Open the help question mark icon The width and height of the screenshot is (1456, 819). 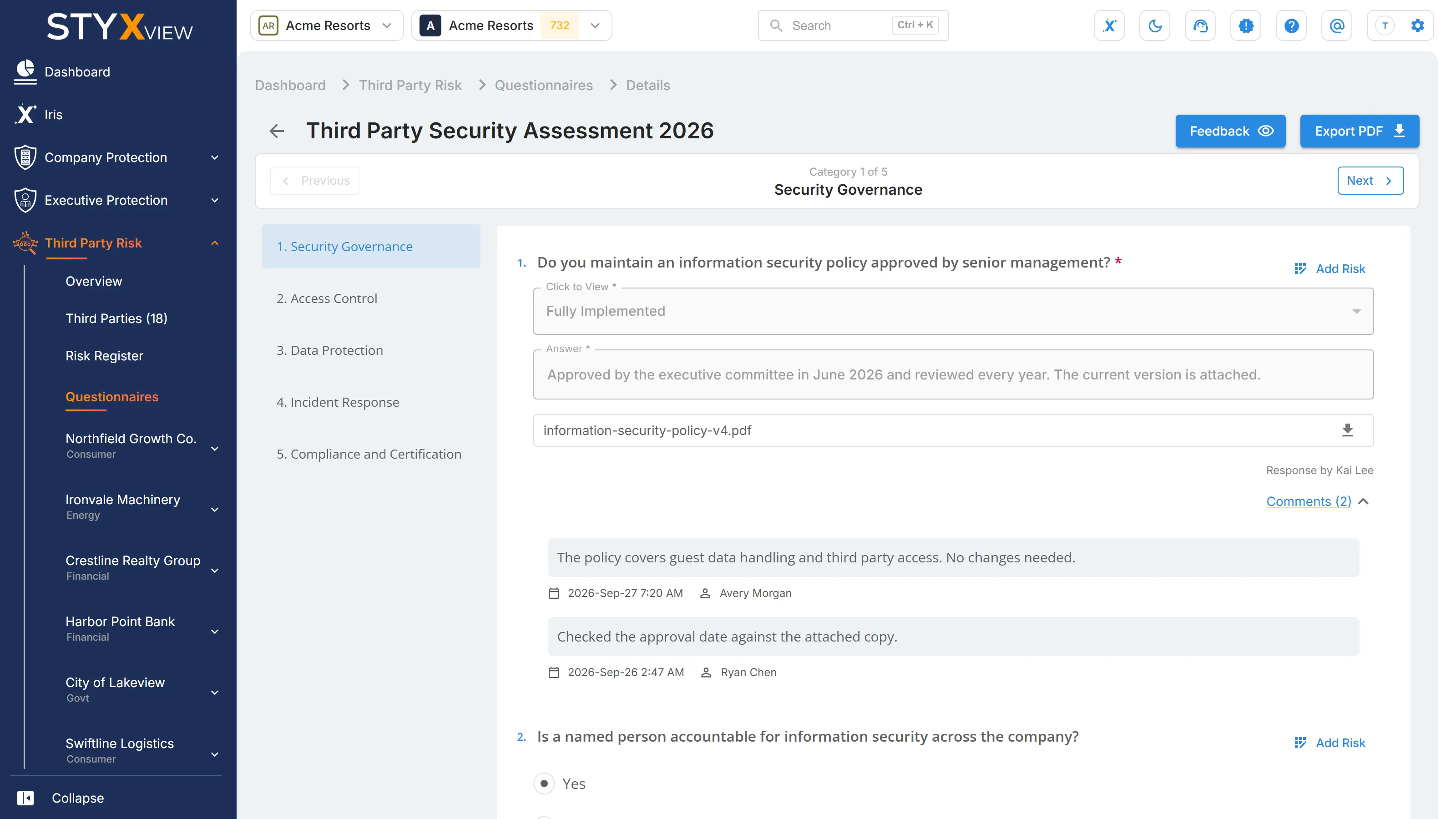pos(1291,25)
